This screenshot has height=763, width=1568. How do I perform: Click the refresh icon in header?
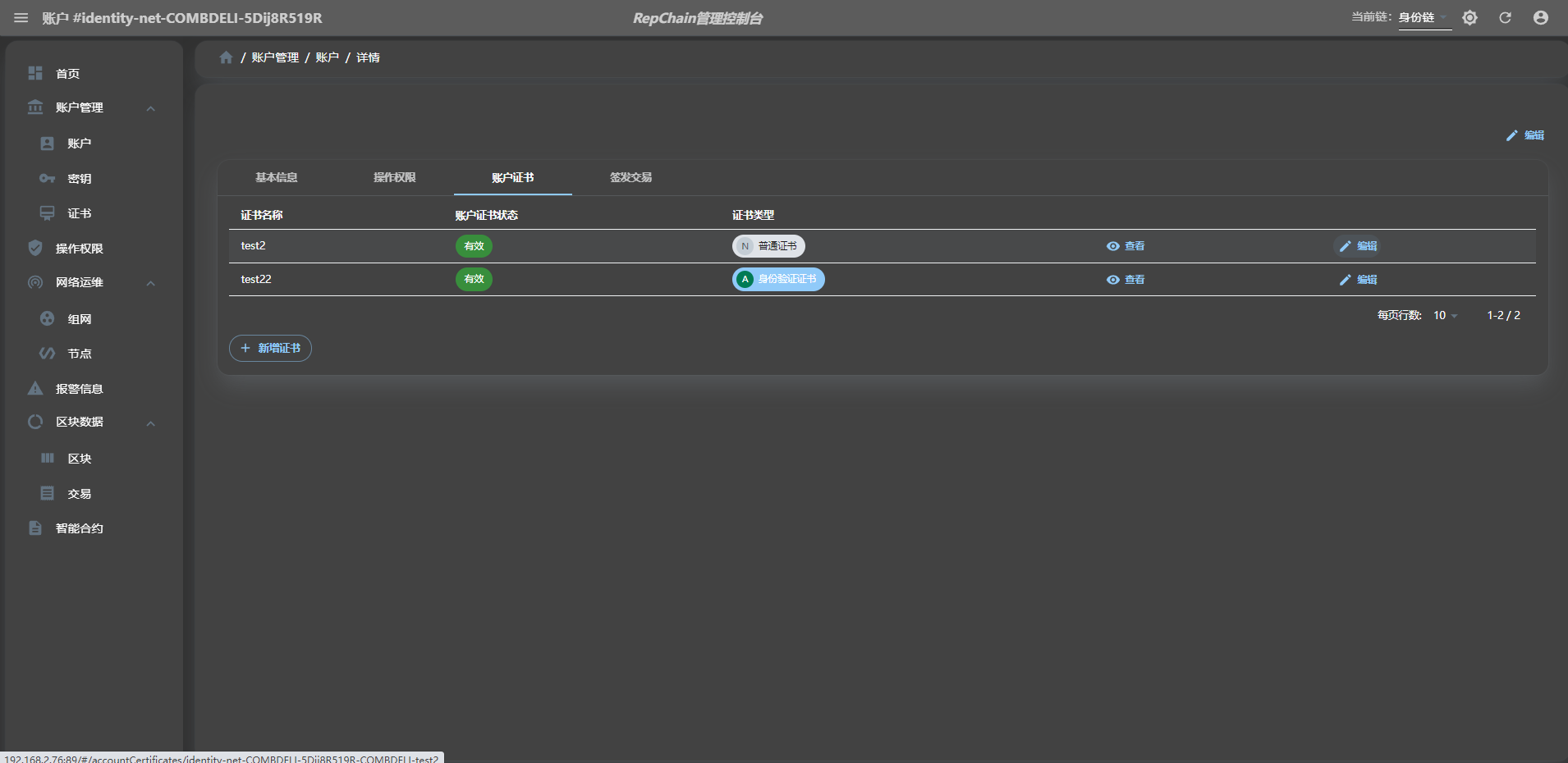tap(1505, 18)
